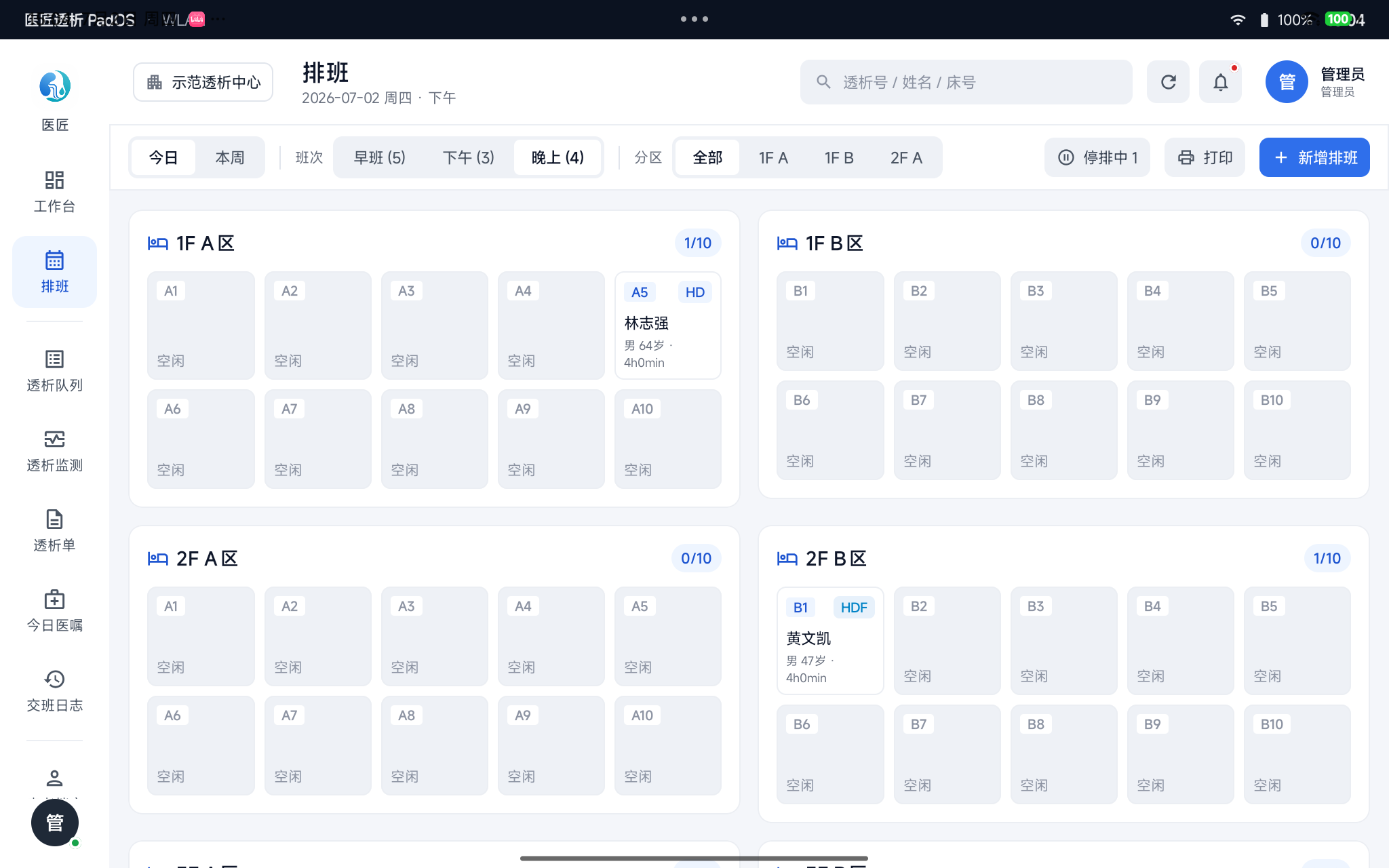Open the 示范透析中心 center selector

(203, 82)
